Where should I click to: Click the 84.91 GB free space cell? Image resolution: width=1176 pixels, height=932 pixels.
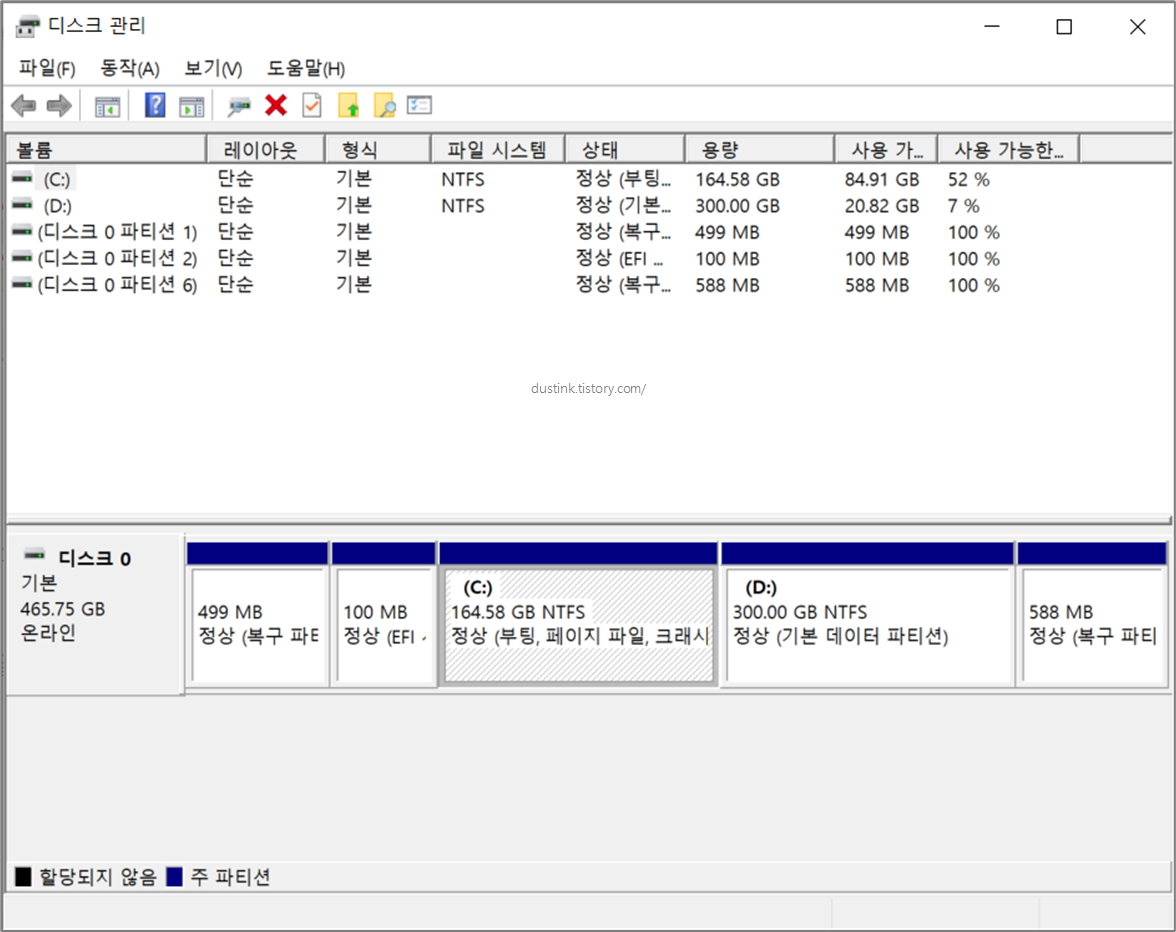pyautogui.click(x=881, y=180)
